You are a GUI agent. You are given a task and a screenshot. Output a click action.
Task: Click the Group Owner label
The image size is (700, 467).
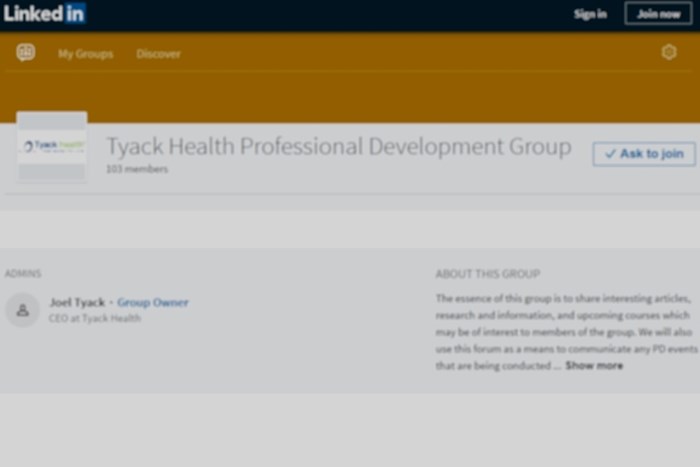(152, 302)
